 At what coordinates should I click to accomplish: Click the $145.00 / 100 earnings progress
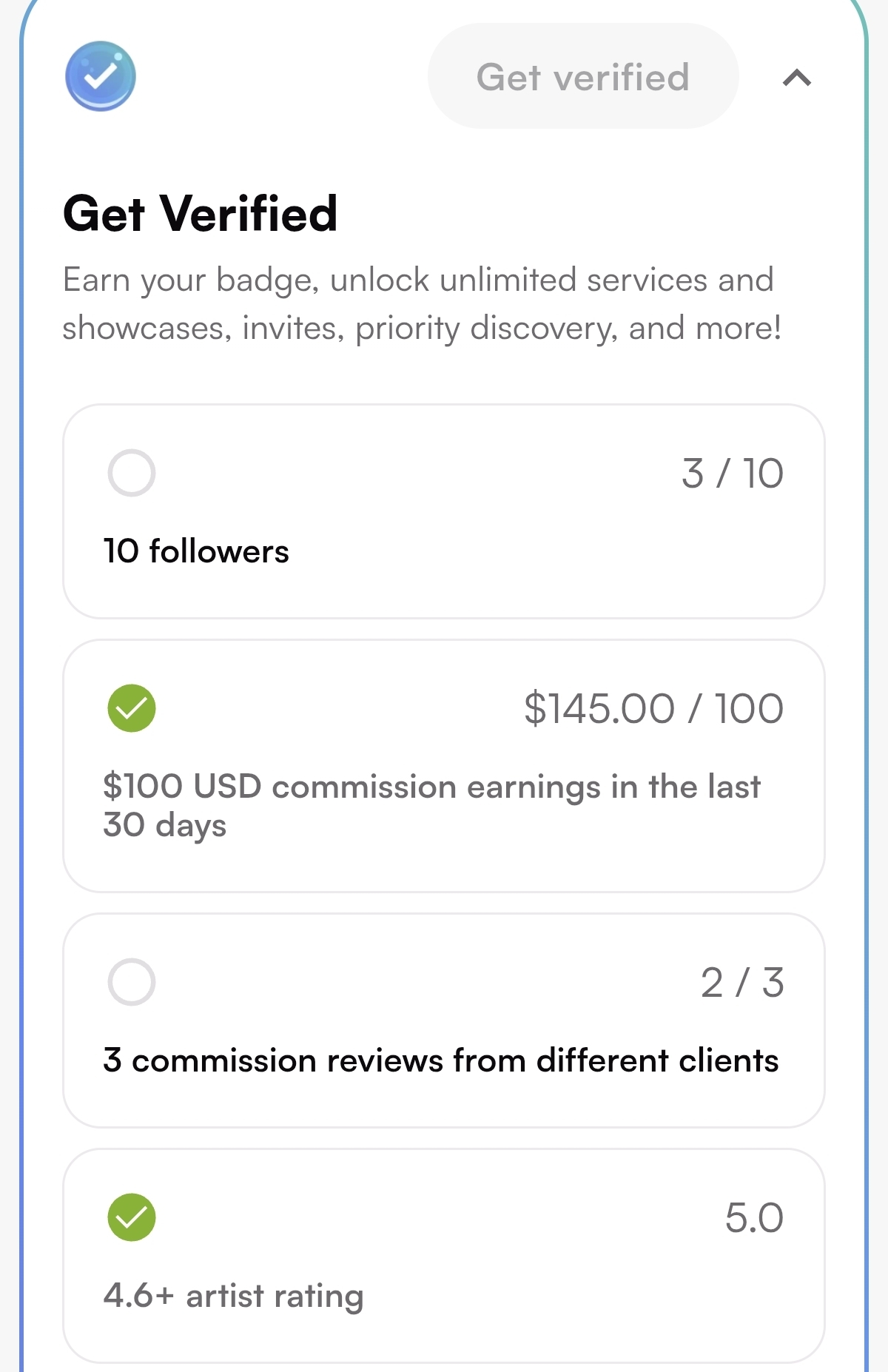click(x=653, y=709)
